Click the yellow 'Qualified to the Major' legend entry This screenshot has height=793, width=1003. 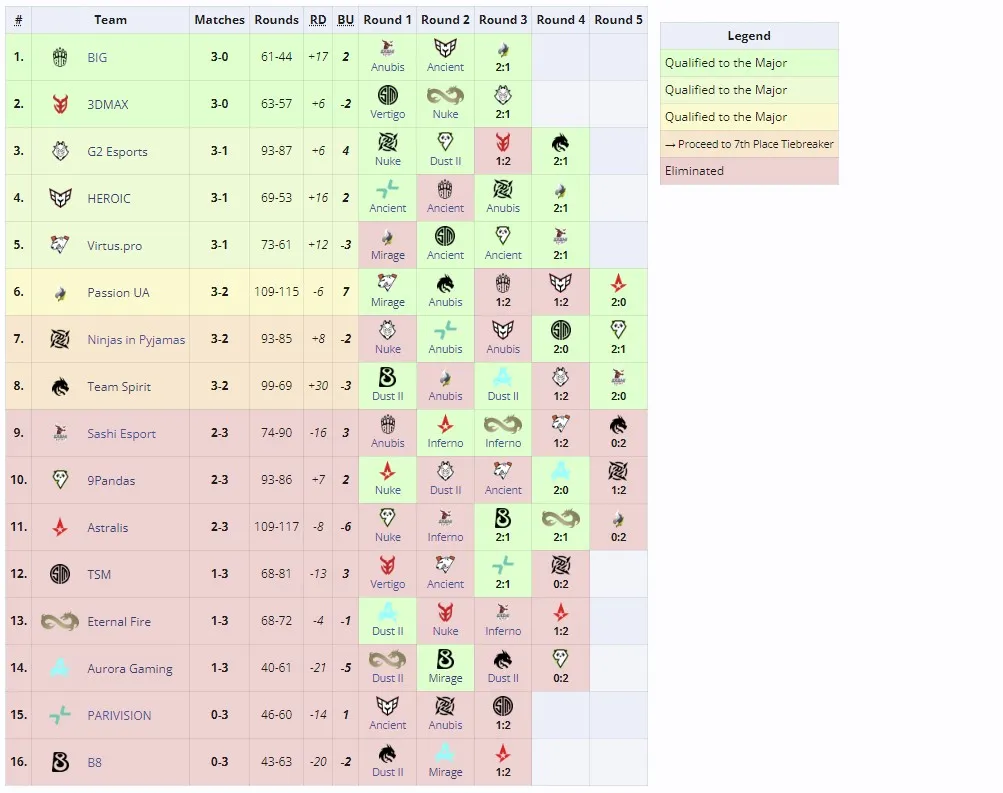pyautogui.click(x=749, y=117)
